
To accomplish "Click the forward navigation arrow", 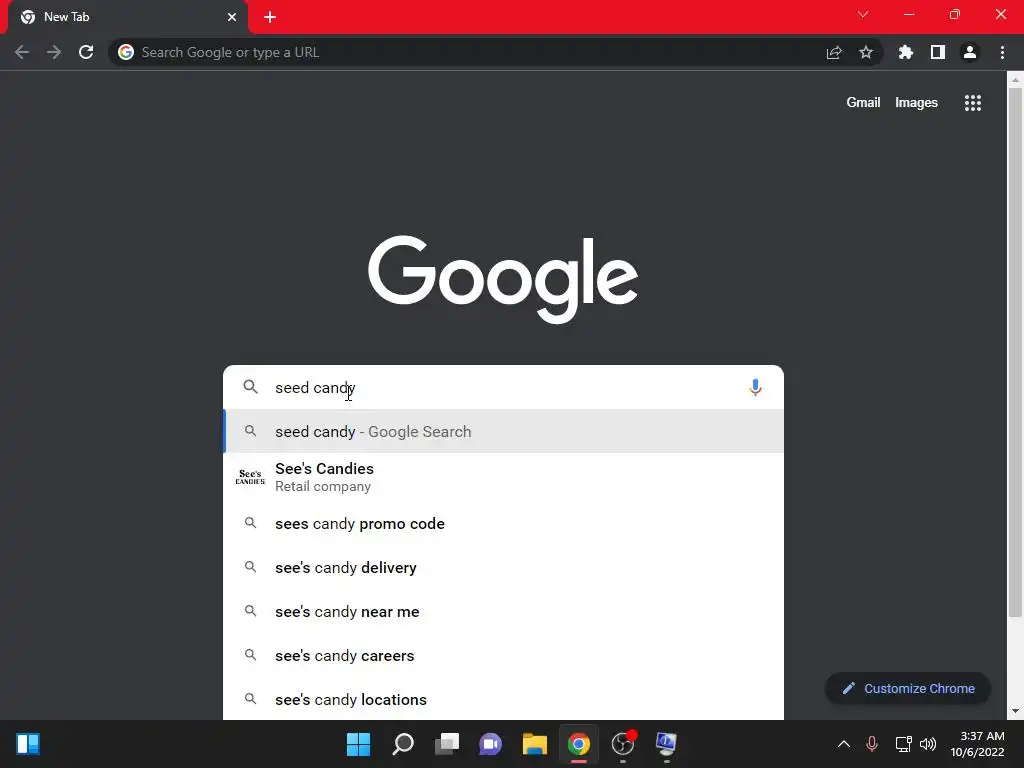I will tap(54, 52).
